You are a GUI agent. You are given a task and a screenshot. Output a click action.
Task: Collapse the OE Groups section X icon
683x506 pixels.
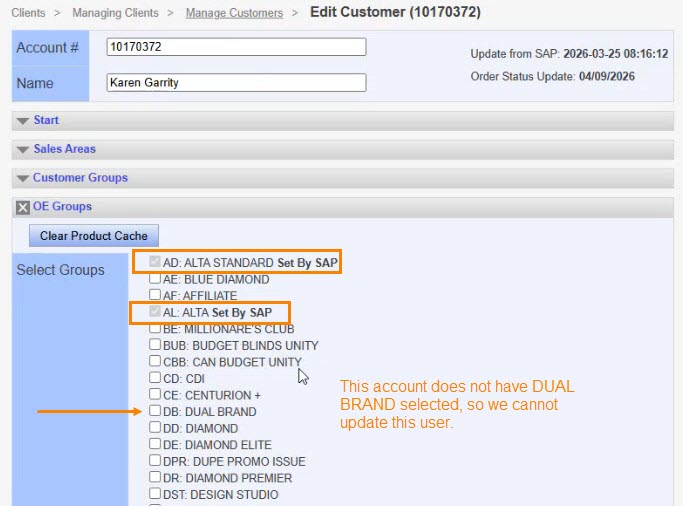pyautogui.click(x=23, y=207)
